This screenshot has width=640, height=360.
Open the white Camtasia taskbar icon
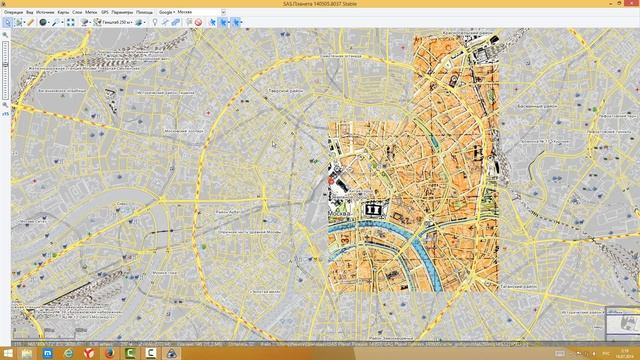[x=151, y=353]
